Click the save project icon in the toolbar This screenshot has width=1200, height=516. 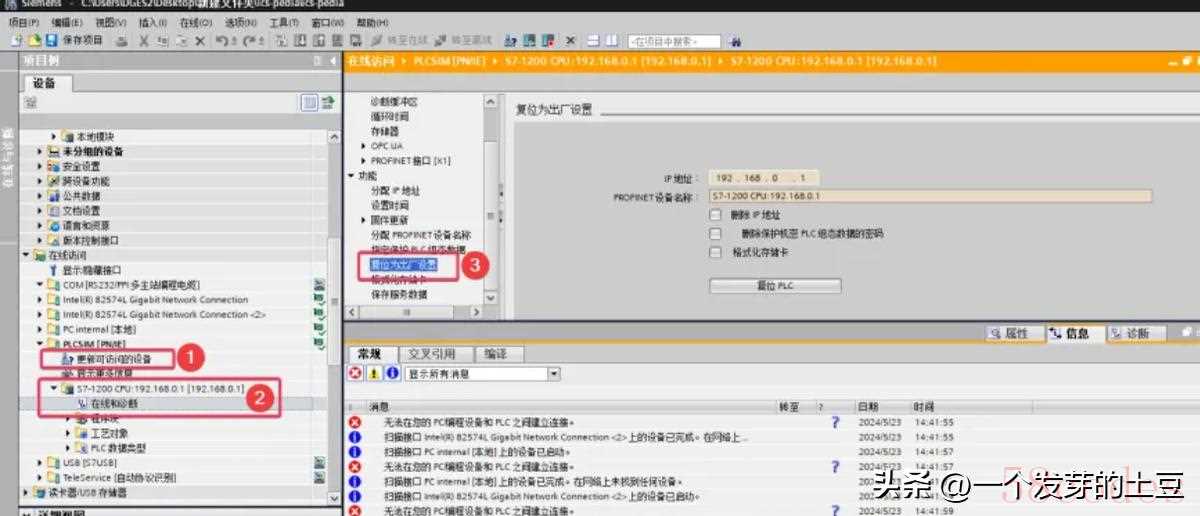click(x=50, y=41)
